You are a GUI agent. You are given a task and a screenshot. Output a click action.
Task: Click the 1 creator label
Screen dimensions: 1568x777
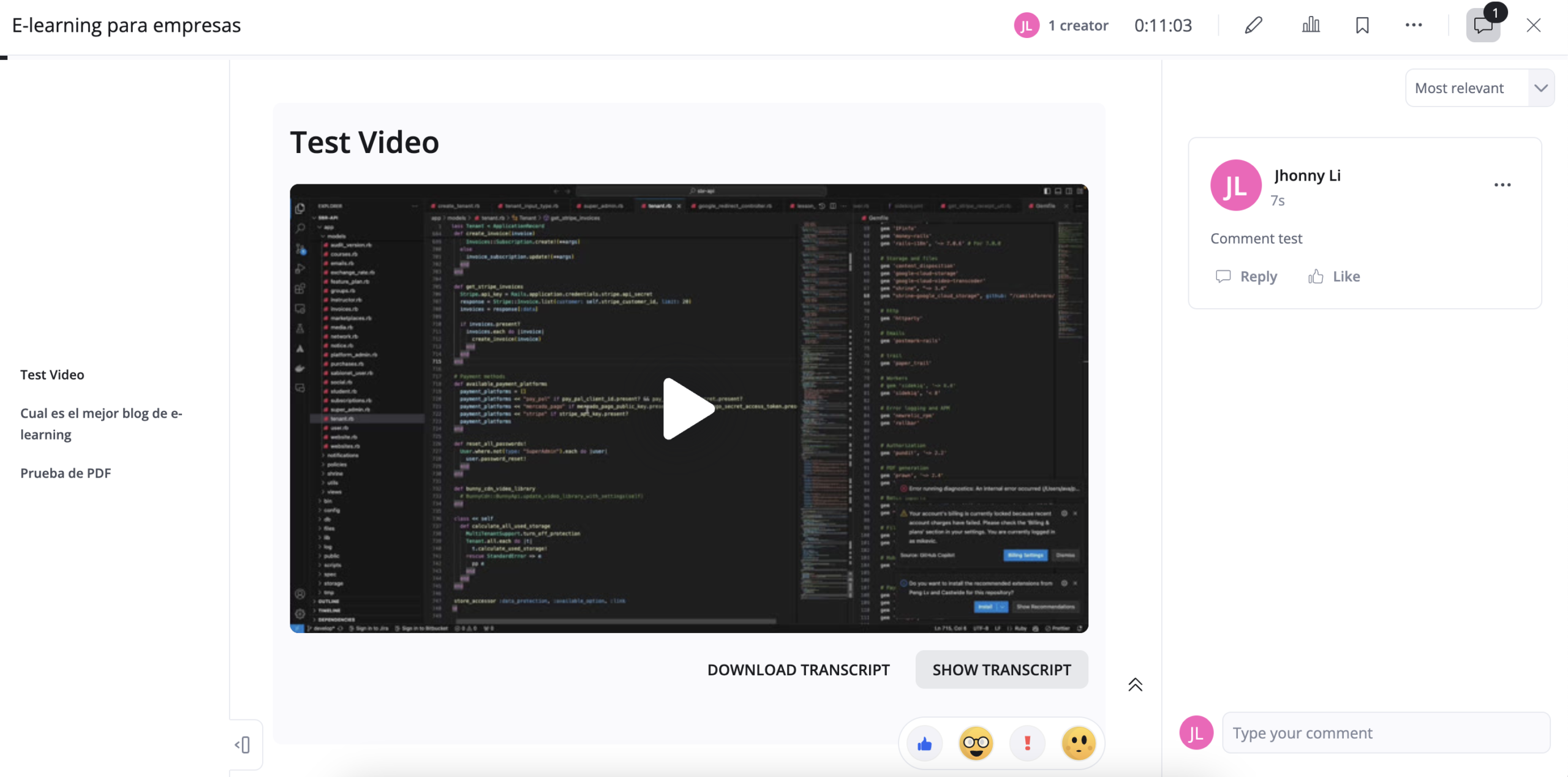(x=1078, y=25)
